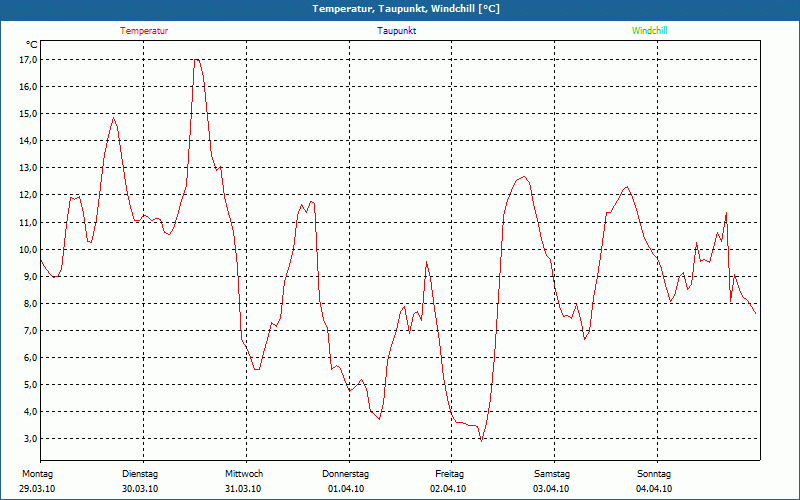Screen dimensions: 800x500
Task: Select the 12,0 y-axis value
Action: pyautogui.click(x=29, y=195)
